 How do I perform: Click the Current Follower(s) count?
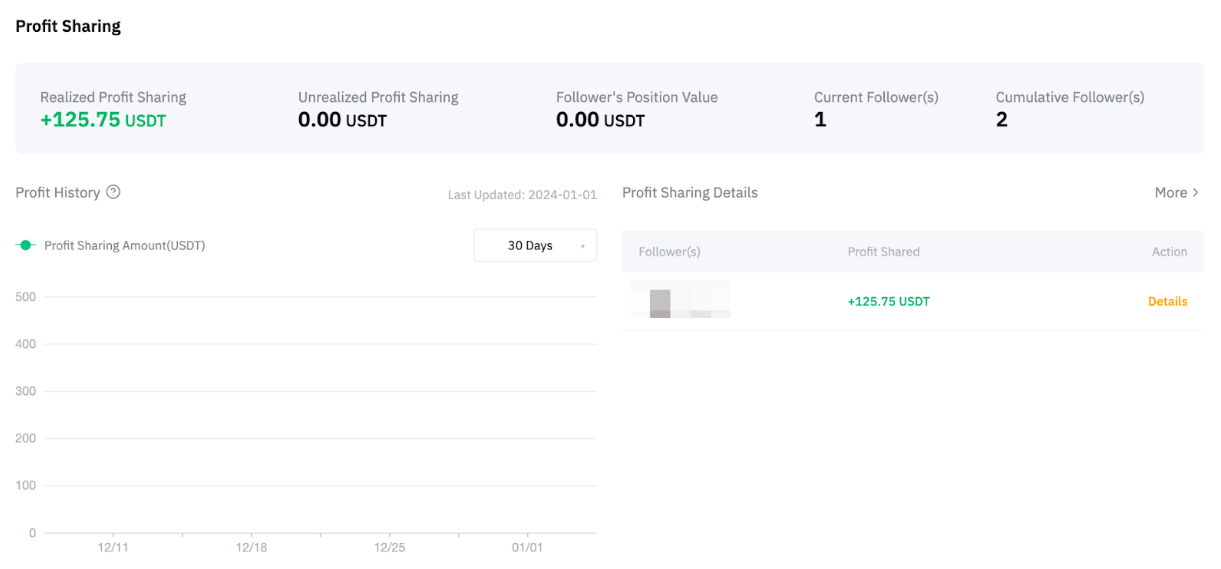tap(820, 120)
